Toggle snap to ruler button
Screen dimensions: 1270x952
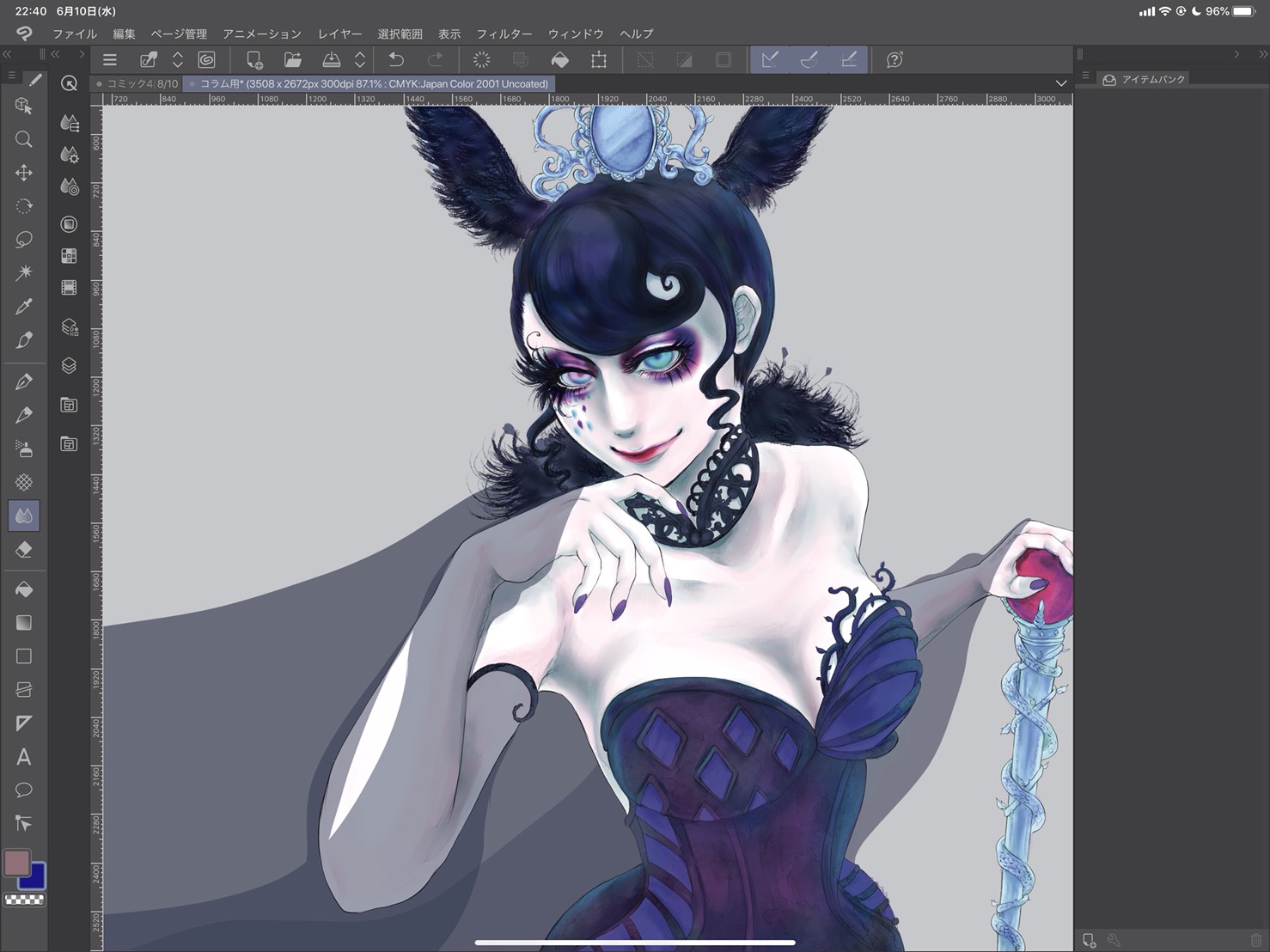770,60
